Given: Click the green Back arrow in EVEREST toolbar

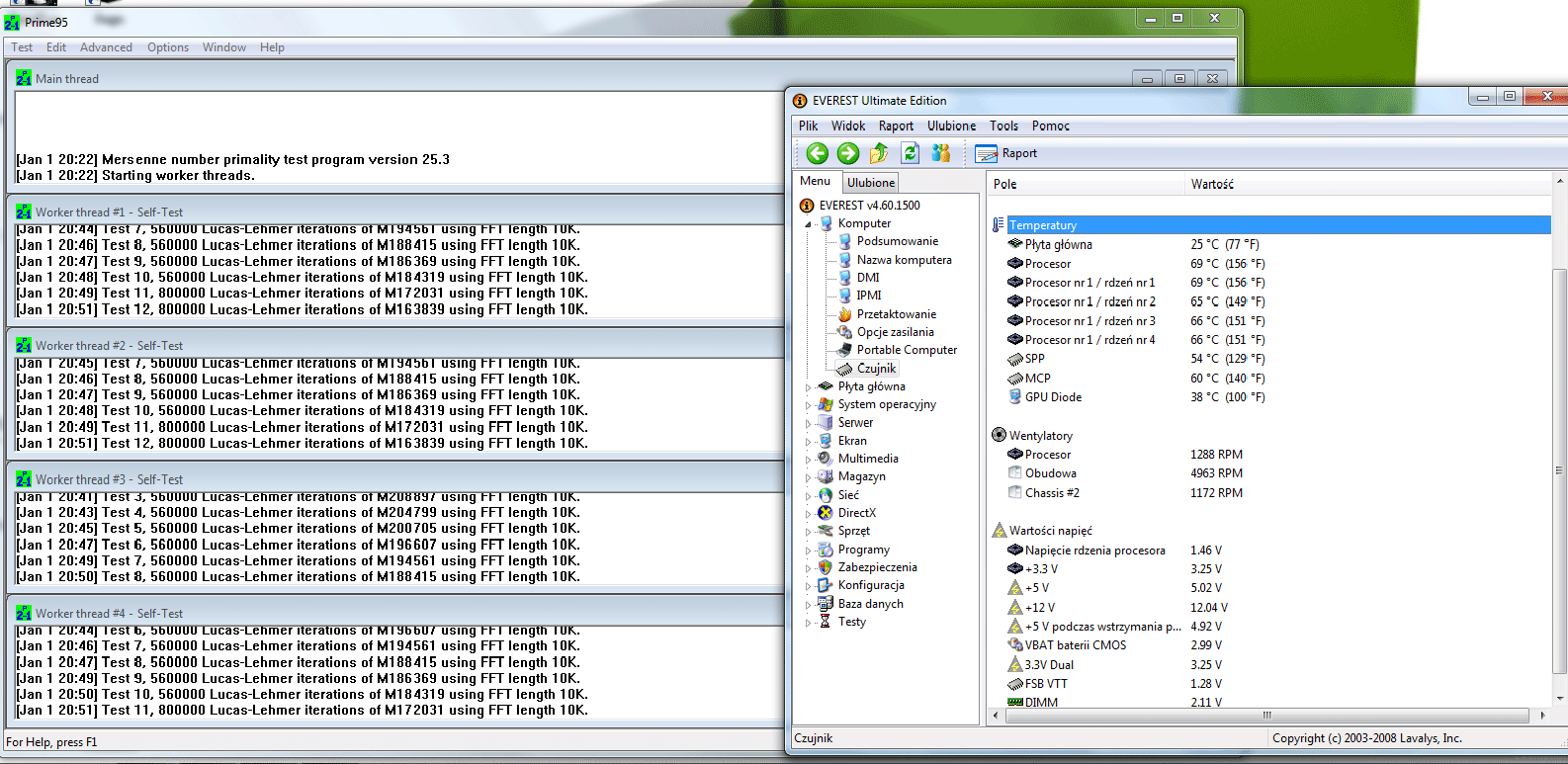Looking at the screenshot, I should [x=817, y=153].
